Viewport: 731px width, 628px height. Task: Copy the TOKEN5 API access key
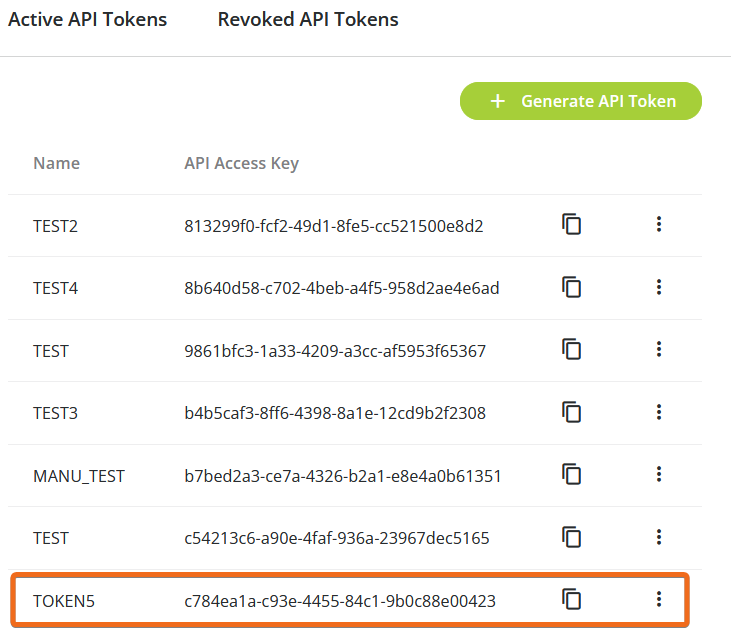tap(571, 599)
